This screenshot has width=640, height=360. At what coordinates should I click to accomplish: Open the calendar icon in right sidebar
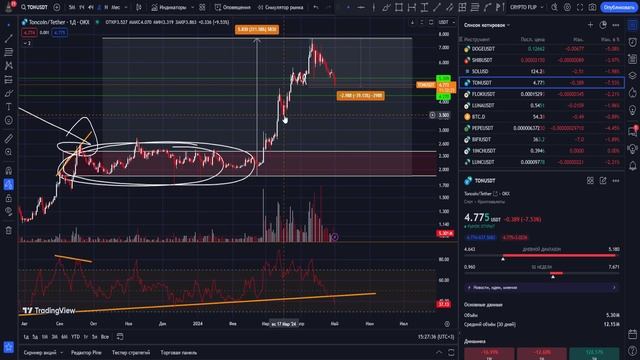pyautogui.click(x=633, y=334)
